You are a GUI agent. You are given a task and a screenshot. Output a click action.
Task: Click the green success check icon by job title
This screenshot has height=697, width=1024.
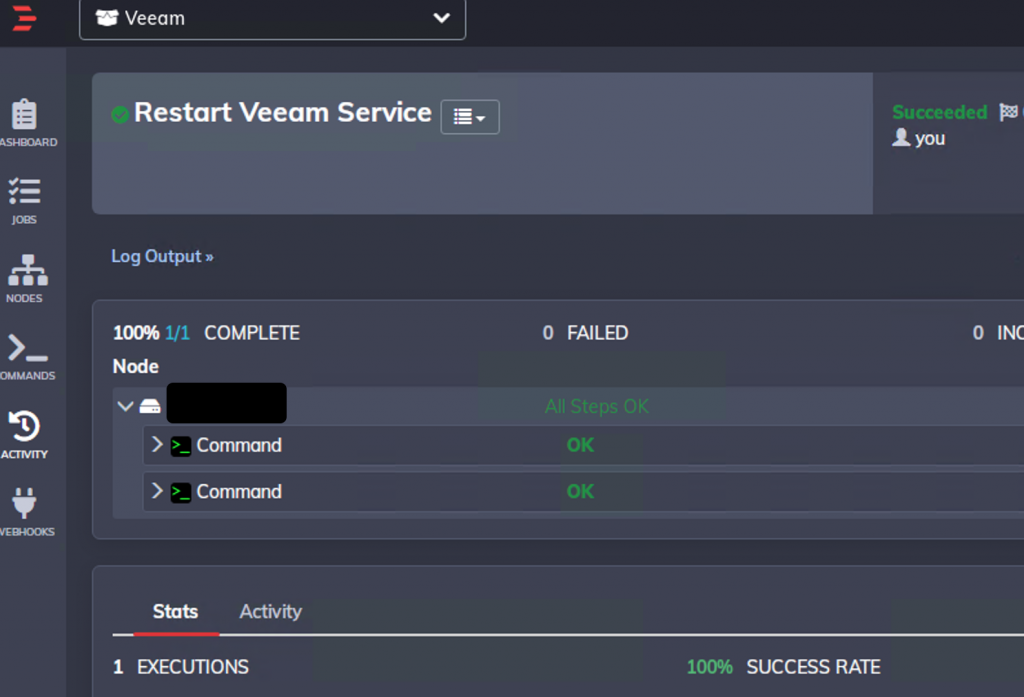[x=120, y=114]
